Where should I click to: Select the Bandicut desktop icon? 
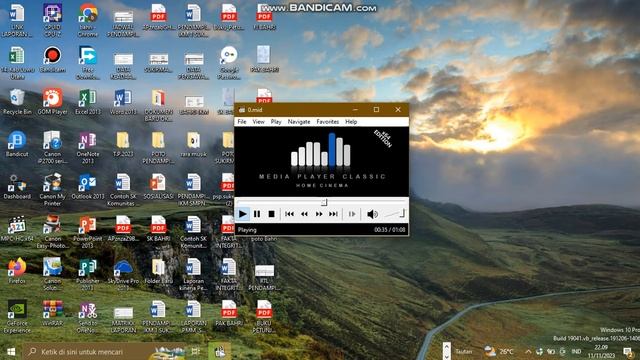[17, 144]
